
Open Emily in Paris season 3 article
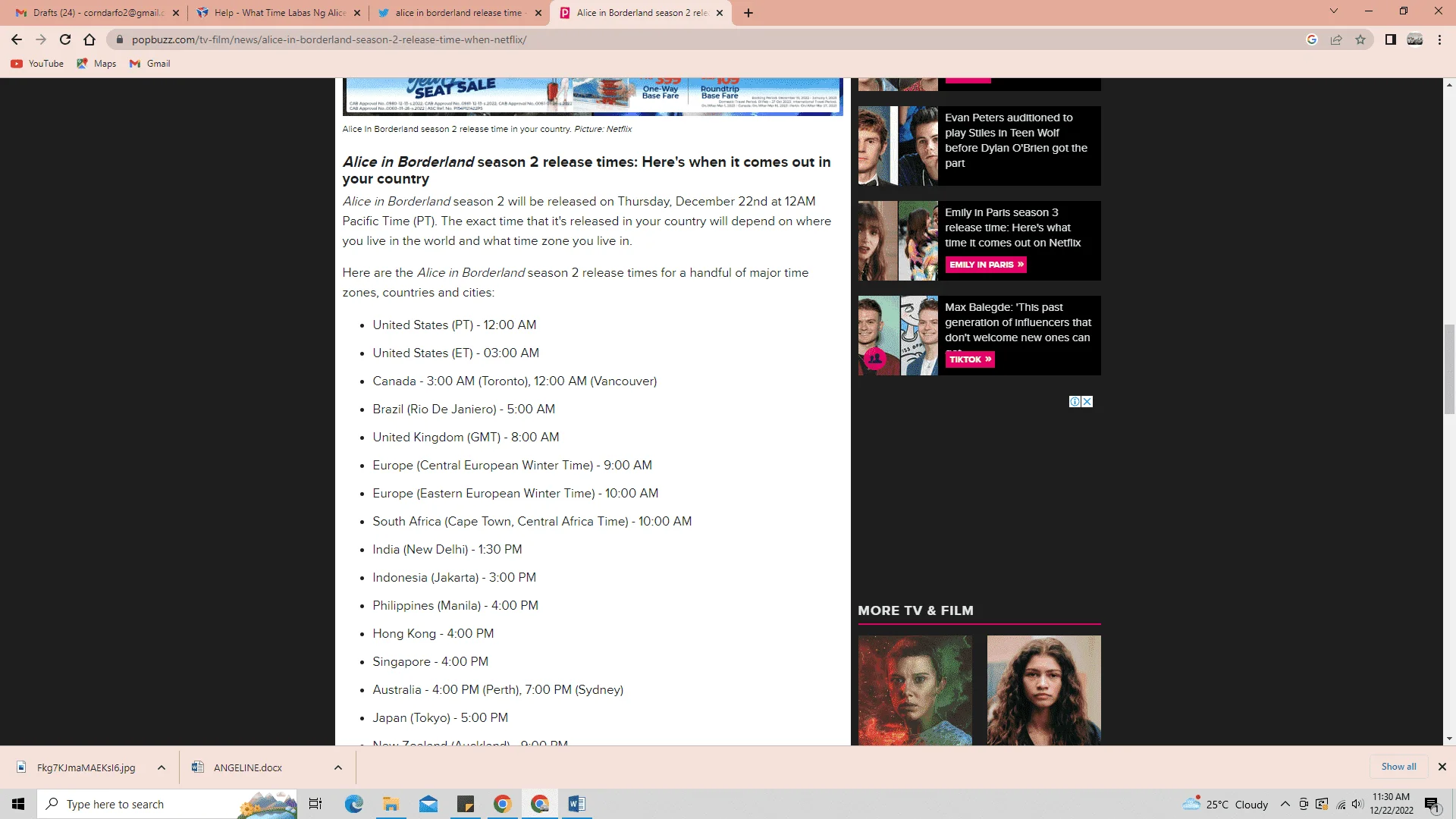click(x=1012, y=227)
